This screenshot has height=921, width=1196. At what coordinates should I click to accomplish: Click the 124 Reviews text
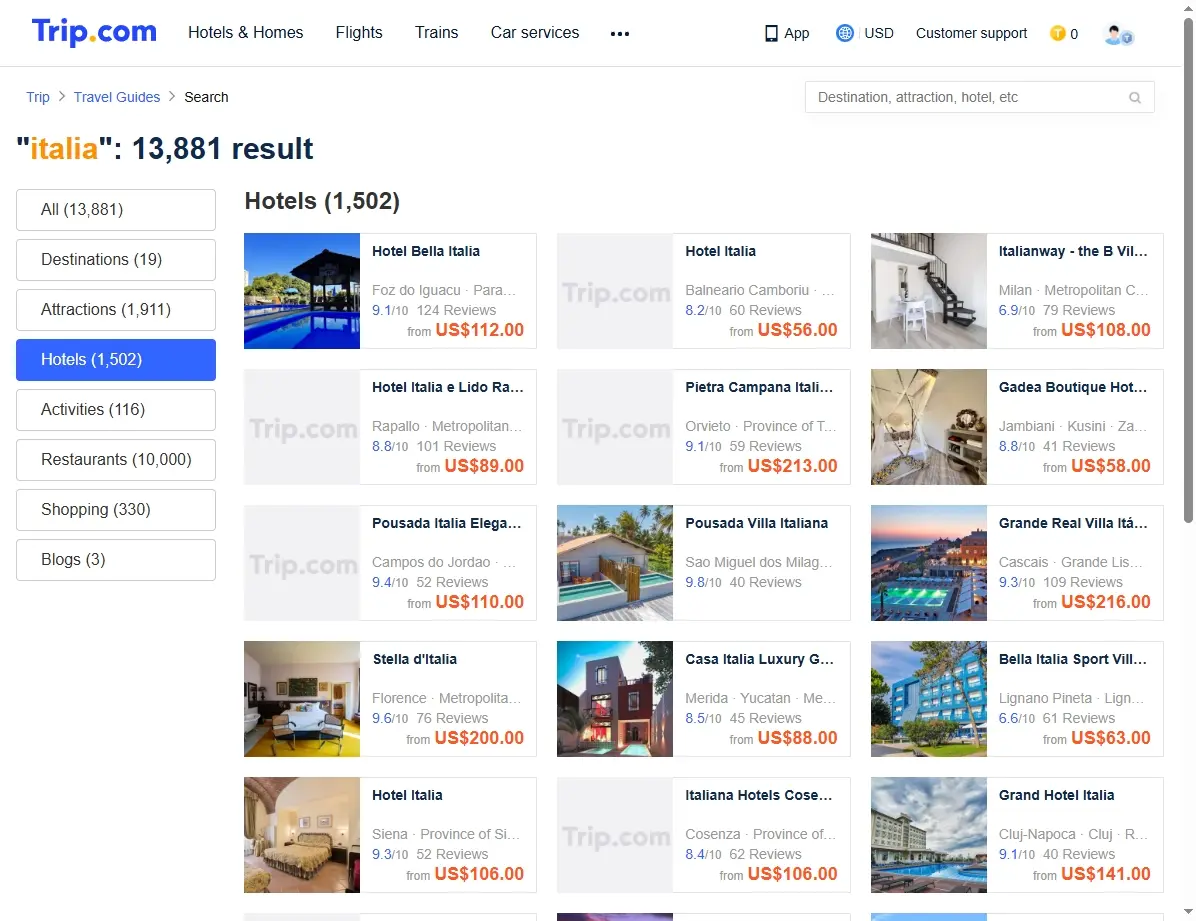tap(456, 311)
